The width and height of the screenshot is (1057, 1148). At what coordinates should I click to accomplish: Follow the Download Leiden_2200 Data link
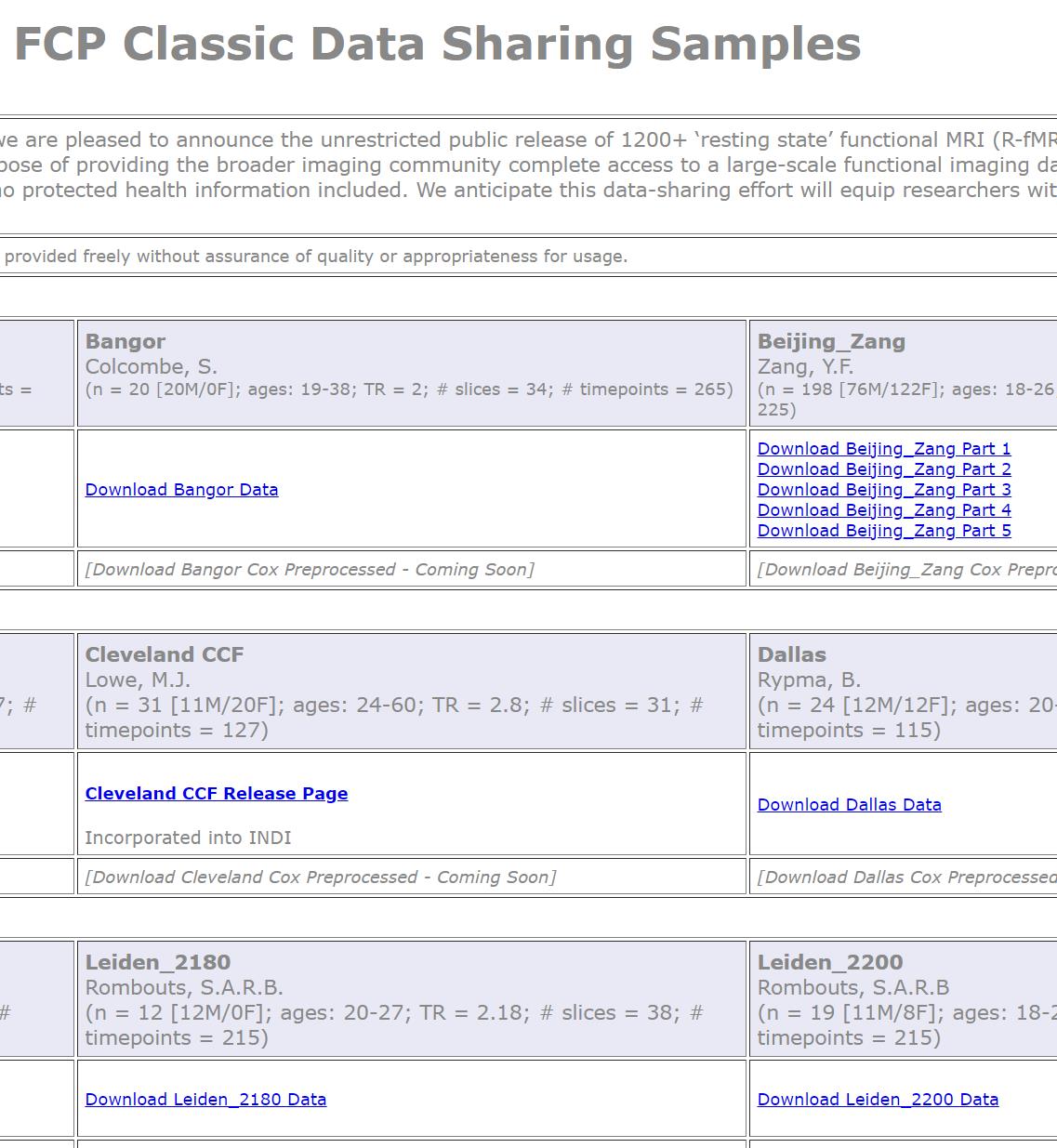click(878, 1100)
